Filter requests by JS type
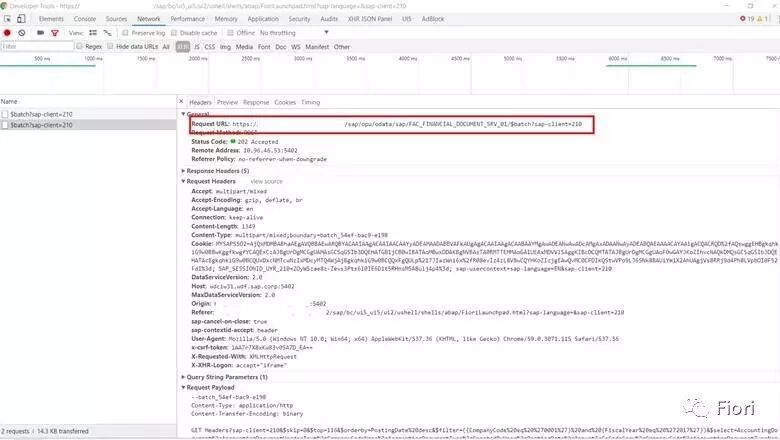 pyautogui.click(x=197, y=47)
